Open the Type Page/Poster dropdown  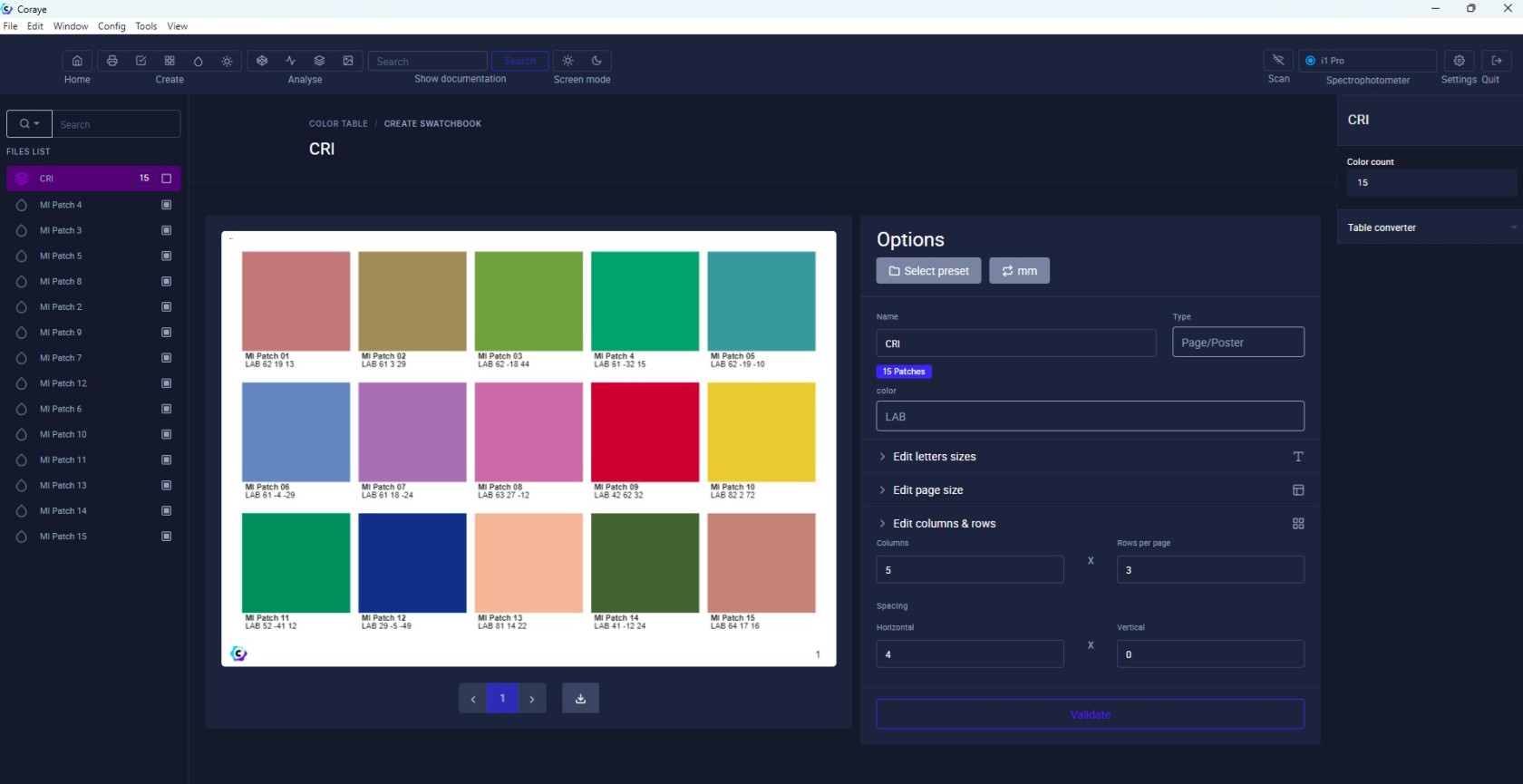(x=1238, y=342)
